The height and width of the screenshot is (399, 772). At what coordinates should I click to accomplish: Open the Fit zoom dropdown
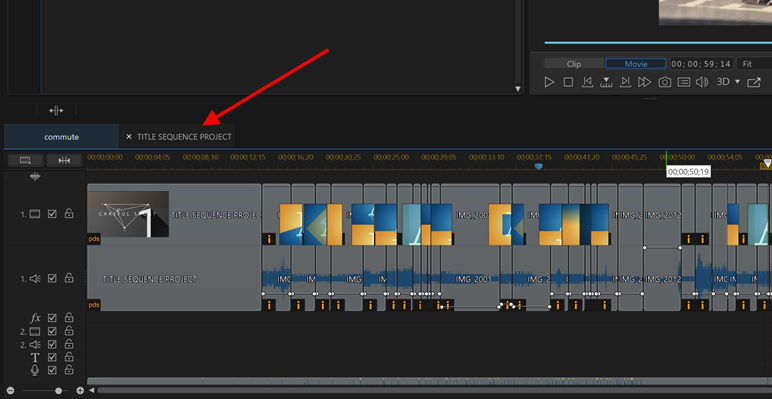[x=754, y=64]
